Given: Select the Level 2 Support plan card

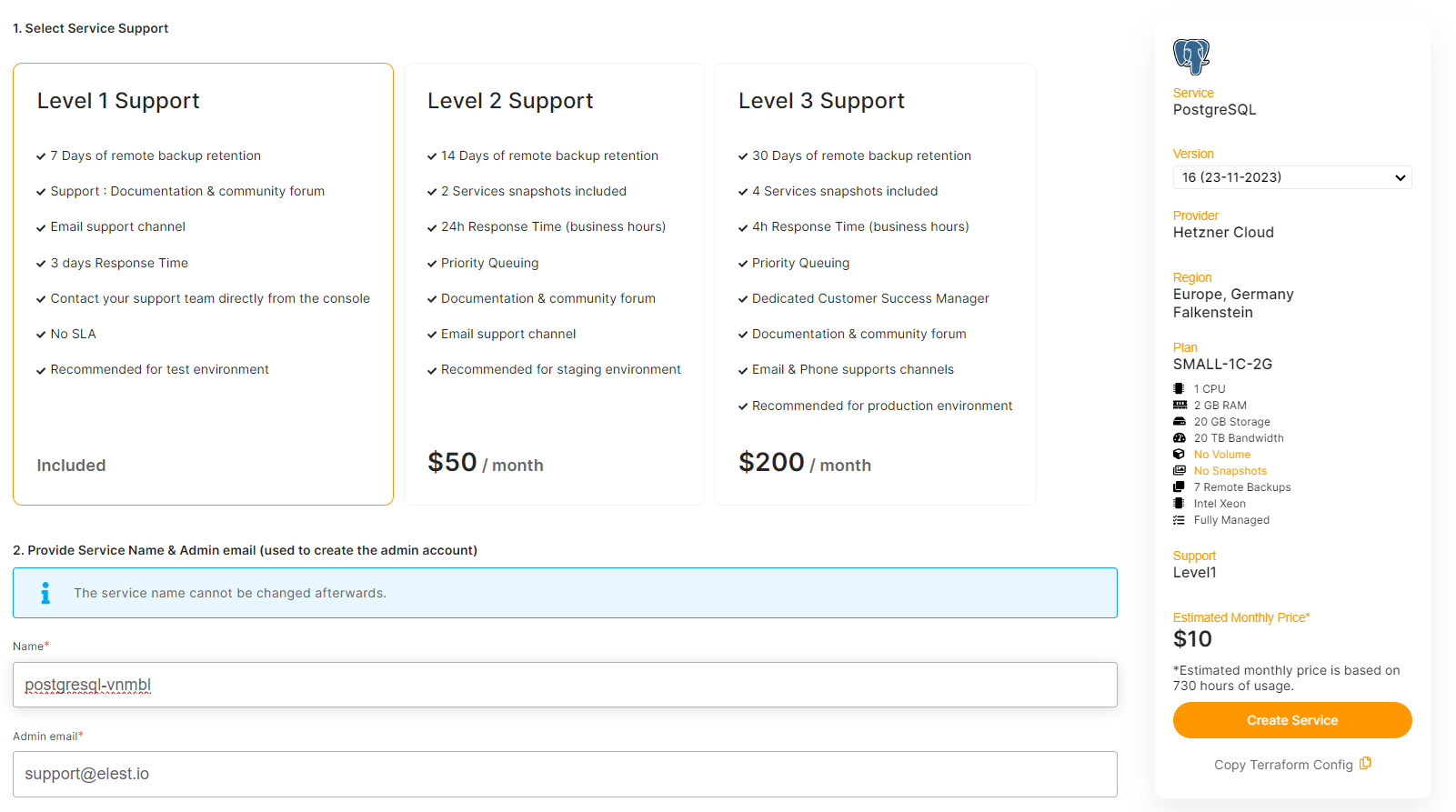Looking at the screenshot, I should (x=555, y=282).
